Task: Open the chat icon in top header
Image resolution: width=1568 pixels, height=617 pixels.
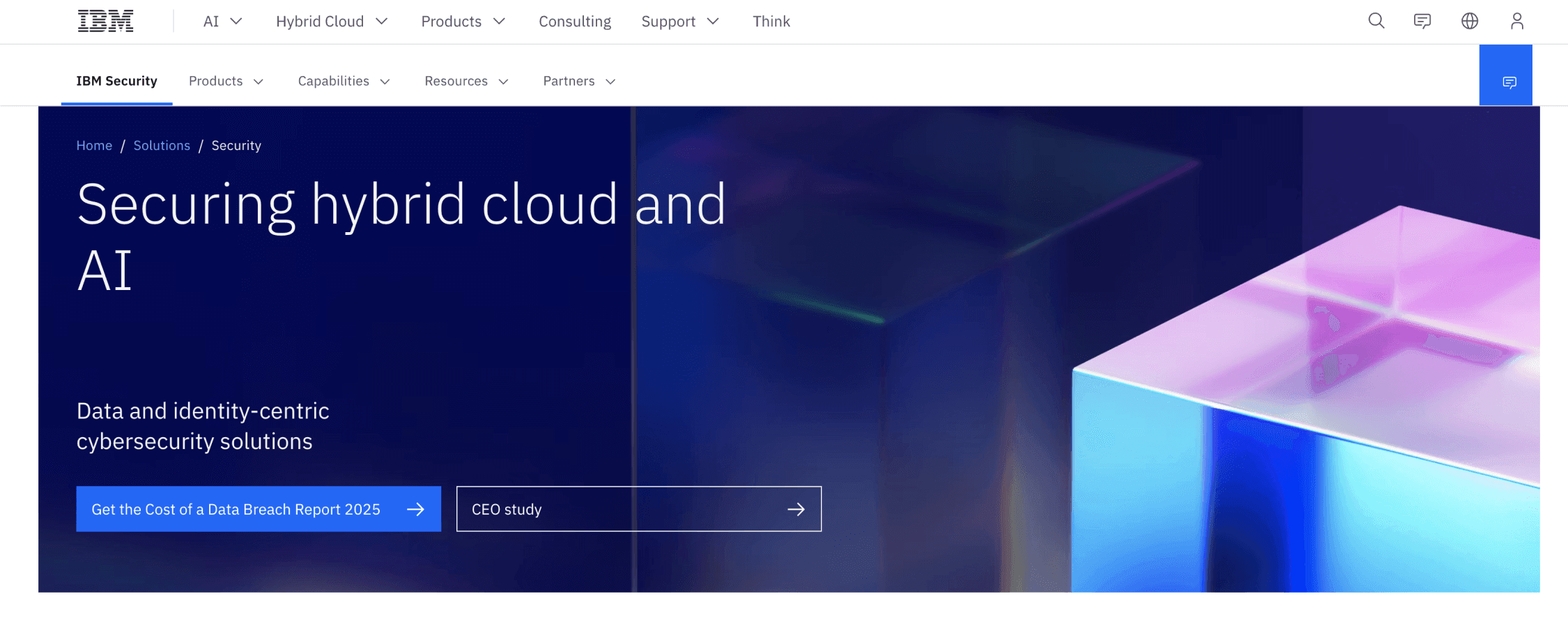Action: pyautogui.click(x=1422, y=22)
